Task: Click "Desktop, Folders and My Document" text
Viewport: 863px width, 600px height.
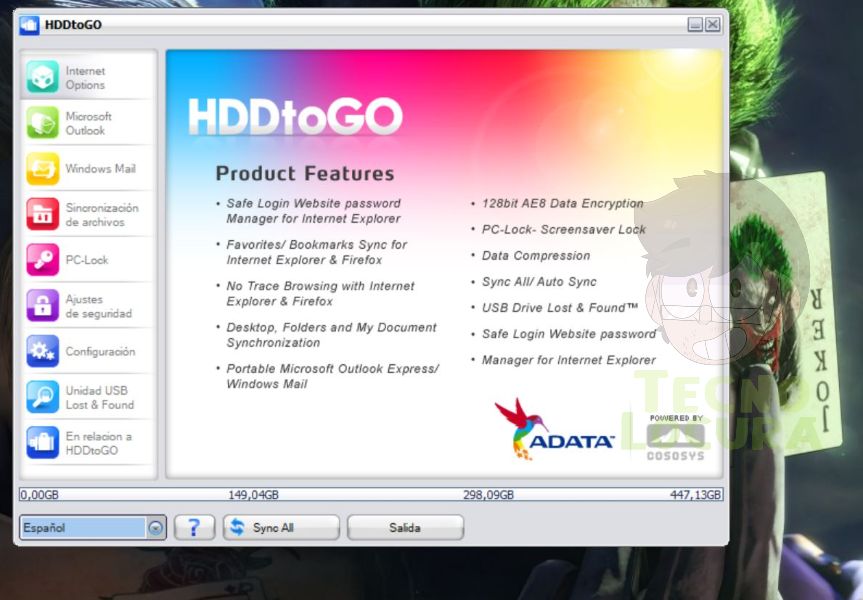Action: click(x=331, y=335)
